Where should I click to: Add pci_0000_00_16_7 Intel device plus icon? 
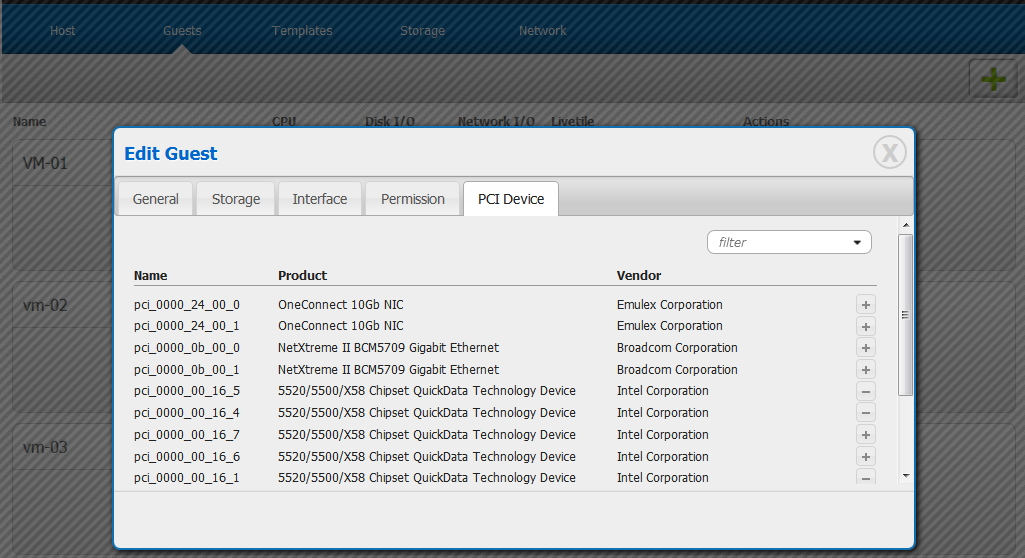coord(866,435)
